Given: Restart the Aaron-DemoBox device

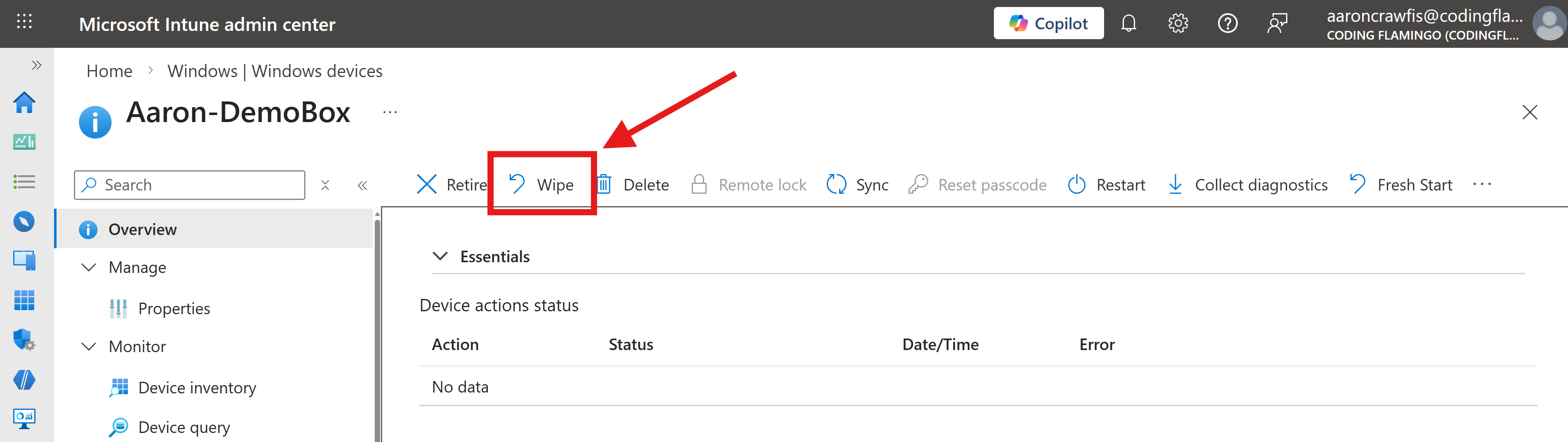Looking at the screenshot, I should (x=1106, y=184).
